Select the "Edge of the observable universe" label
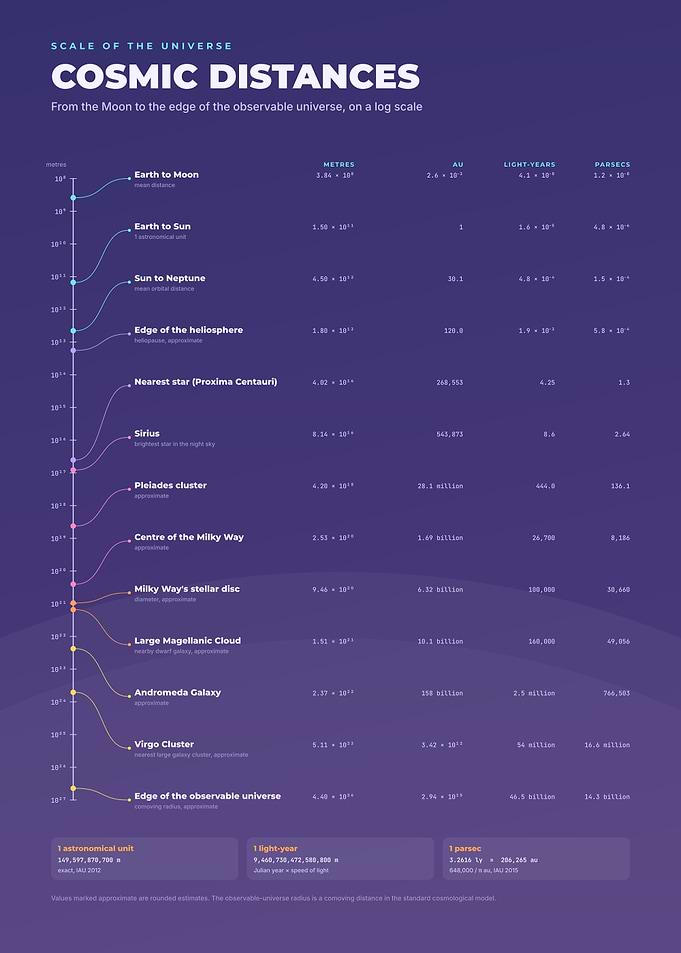The height and width of the screenshot is (953, 681). pos(207,796)
